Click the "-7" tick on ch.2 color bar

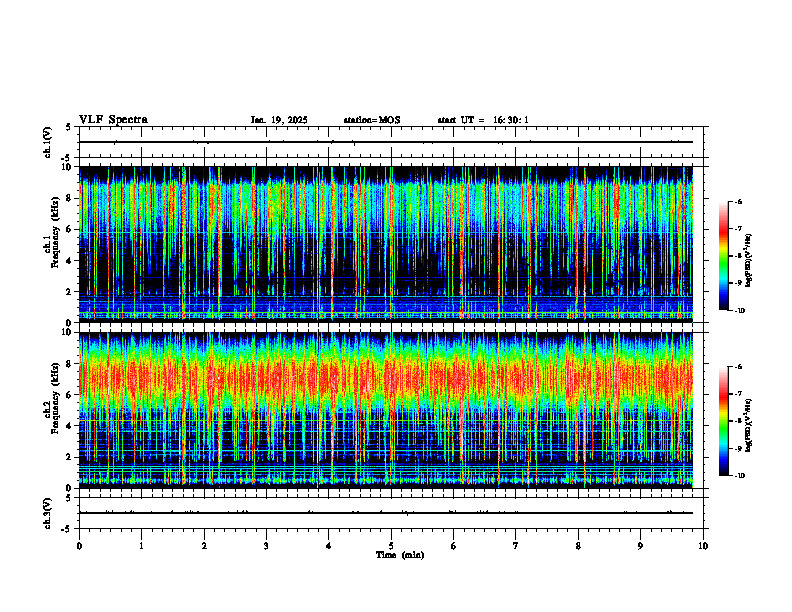click(x=738, y=394)
